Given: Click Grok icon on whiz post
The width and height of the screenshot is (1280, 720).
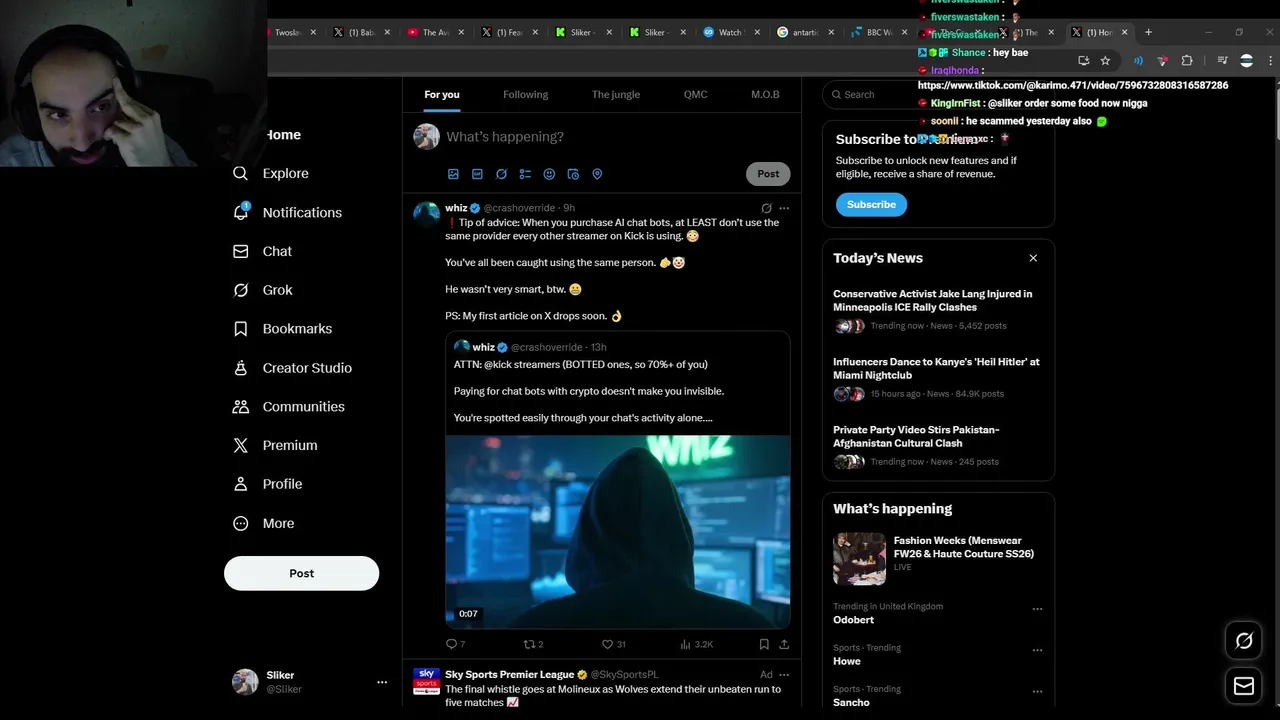Looking at the screenshot, I should coord(766,208).
